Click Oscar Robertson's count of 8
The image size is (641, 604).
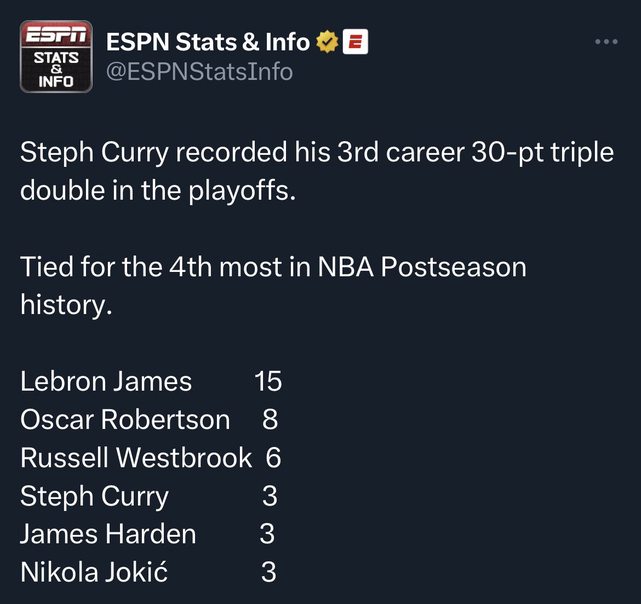tap(270, 420)
